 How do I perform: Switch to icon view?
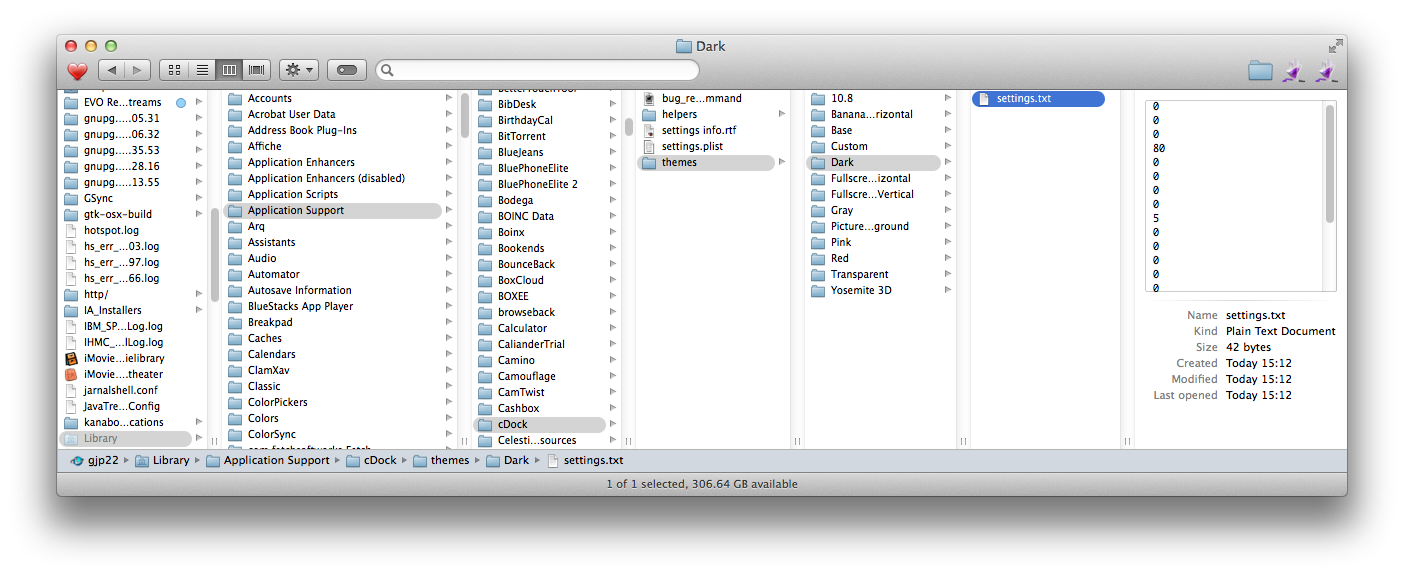tap(174, 70)
